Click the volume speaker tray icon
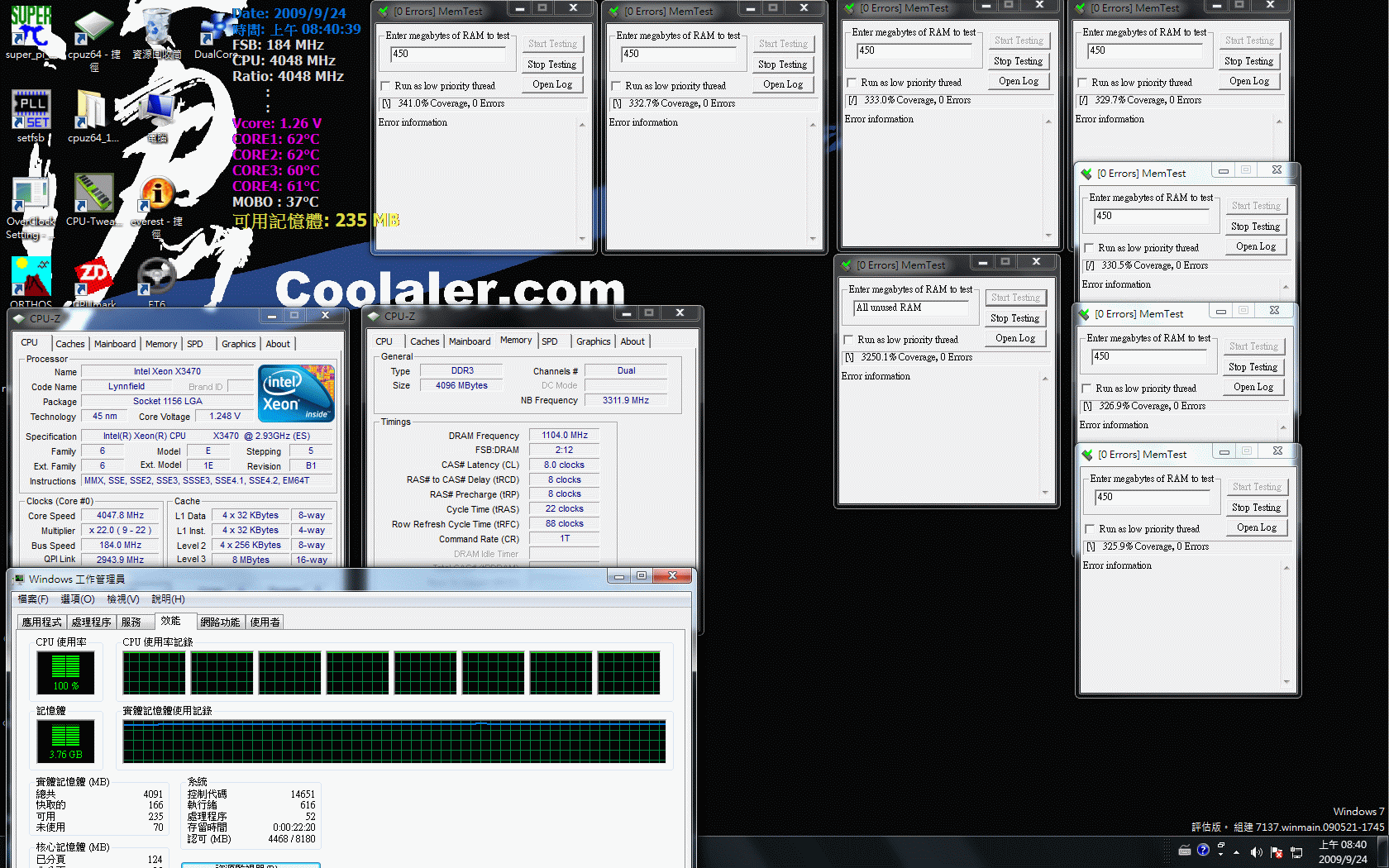This screenshot has height=868, width=1389. click(x=1256, y=851)
